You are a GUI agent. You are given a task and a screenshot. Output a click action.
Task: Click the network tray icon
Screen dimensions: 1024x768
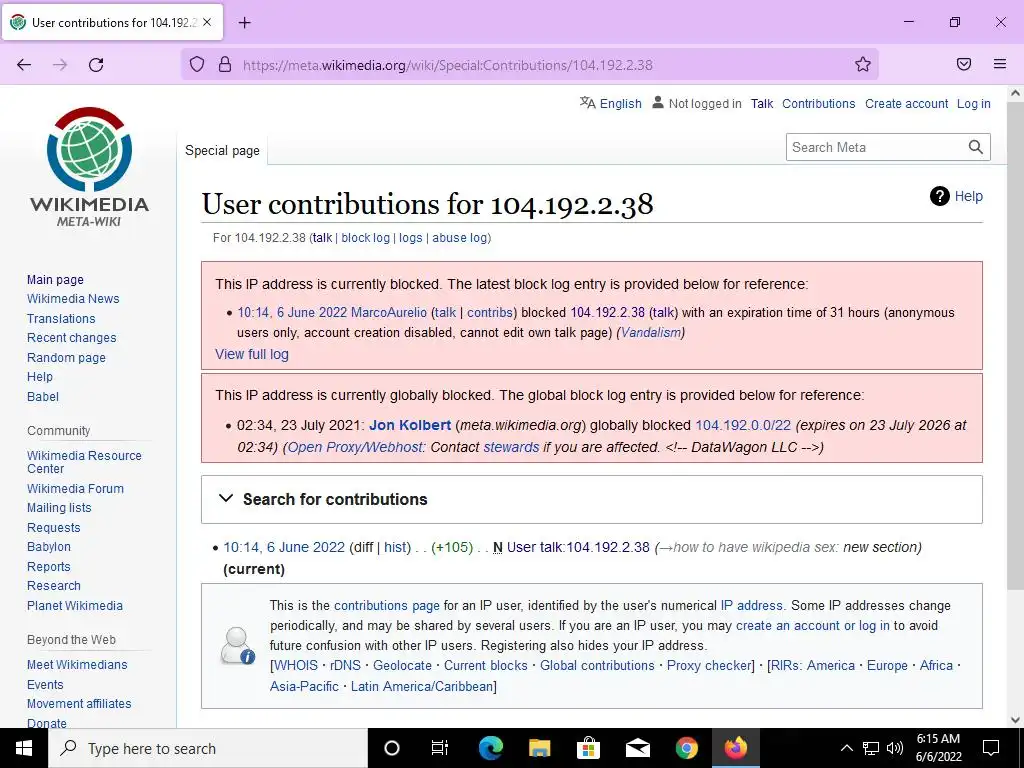[871, 748]
